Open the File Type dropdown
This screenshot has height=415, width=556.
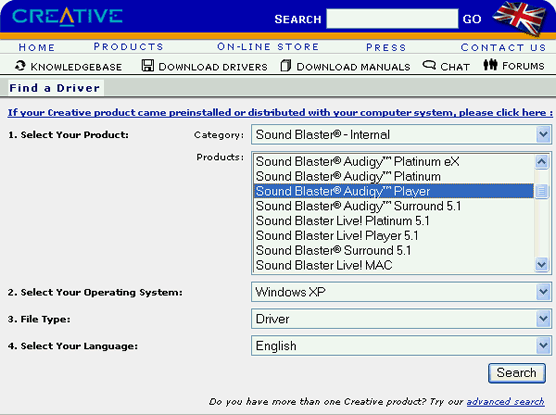tap(401, 319)
